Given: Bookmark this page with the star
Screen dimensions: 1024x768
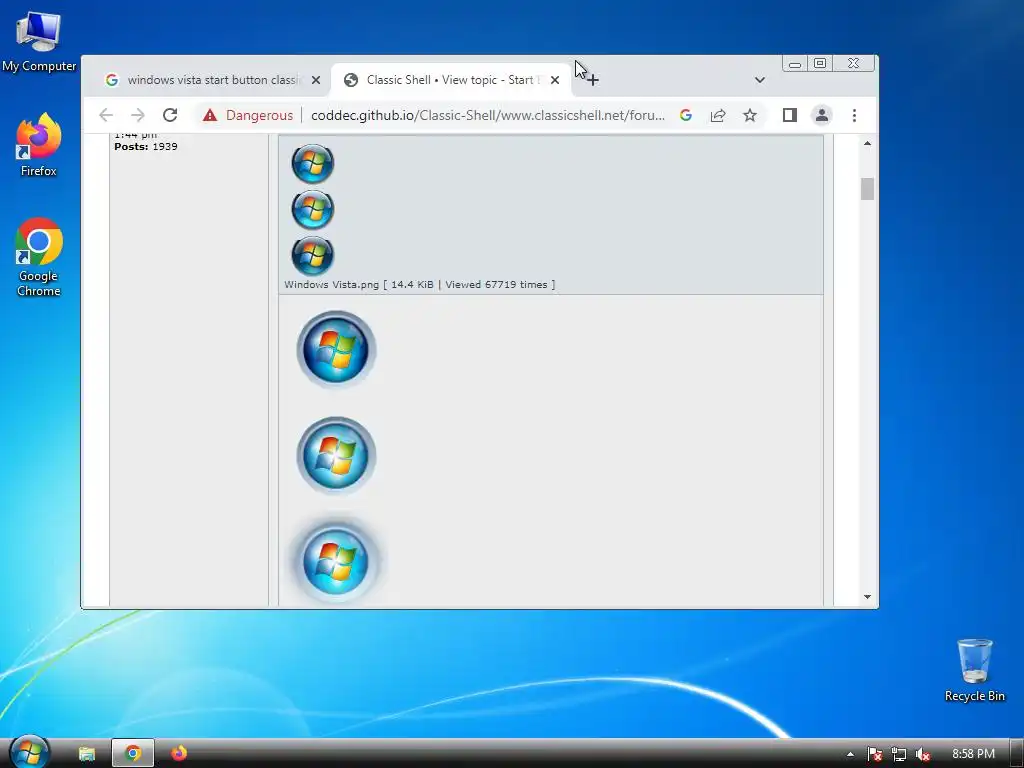Looking at the screenshot, I should coord(750,116).
